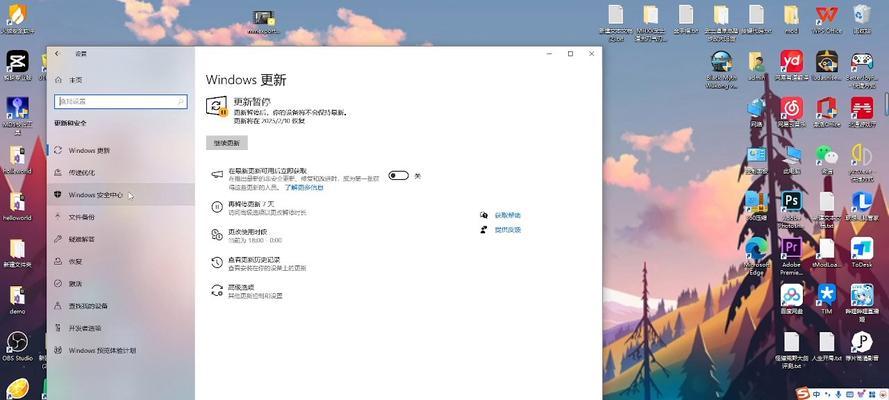Viewport: 889px width, 400px height.
Task: Pause updates for 7 more days
Action: [x=259, y=207]
